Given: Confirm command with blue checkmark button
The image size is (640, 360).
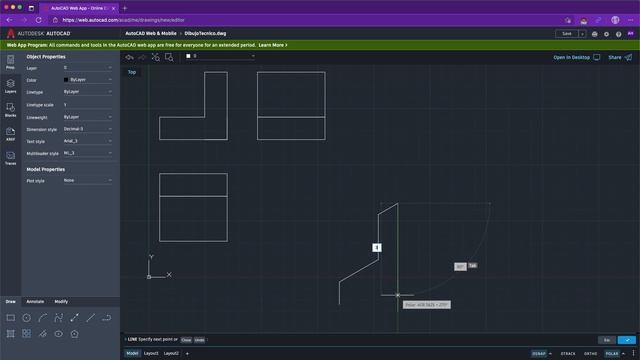Looking at the screenshot, I should 627,340.
